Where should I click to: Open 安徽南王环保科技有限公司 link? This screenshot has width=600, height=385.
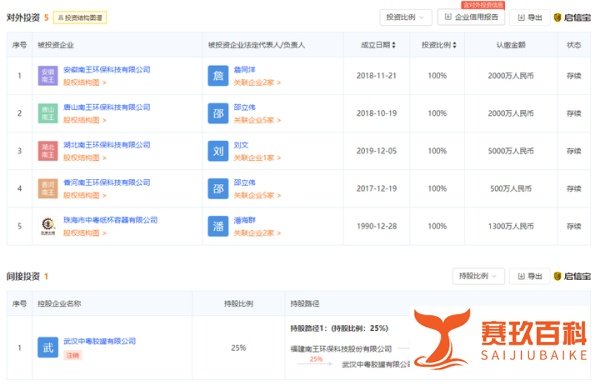(x=107, y=70)
